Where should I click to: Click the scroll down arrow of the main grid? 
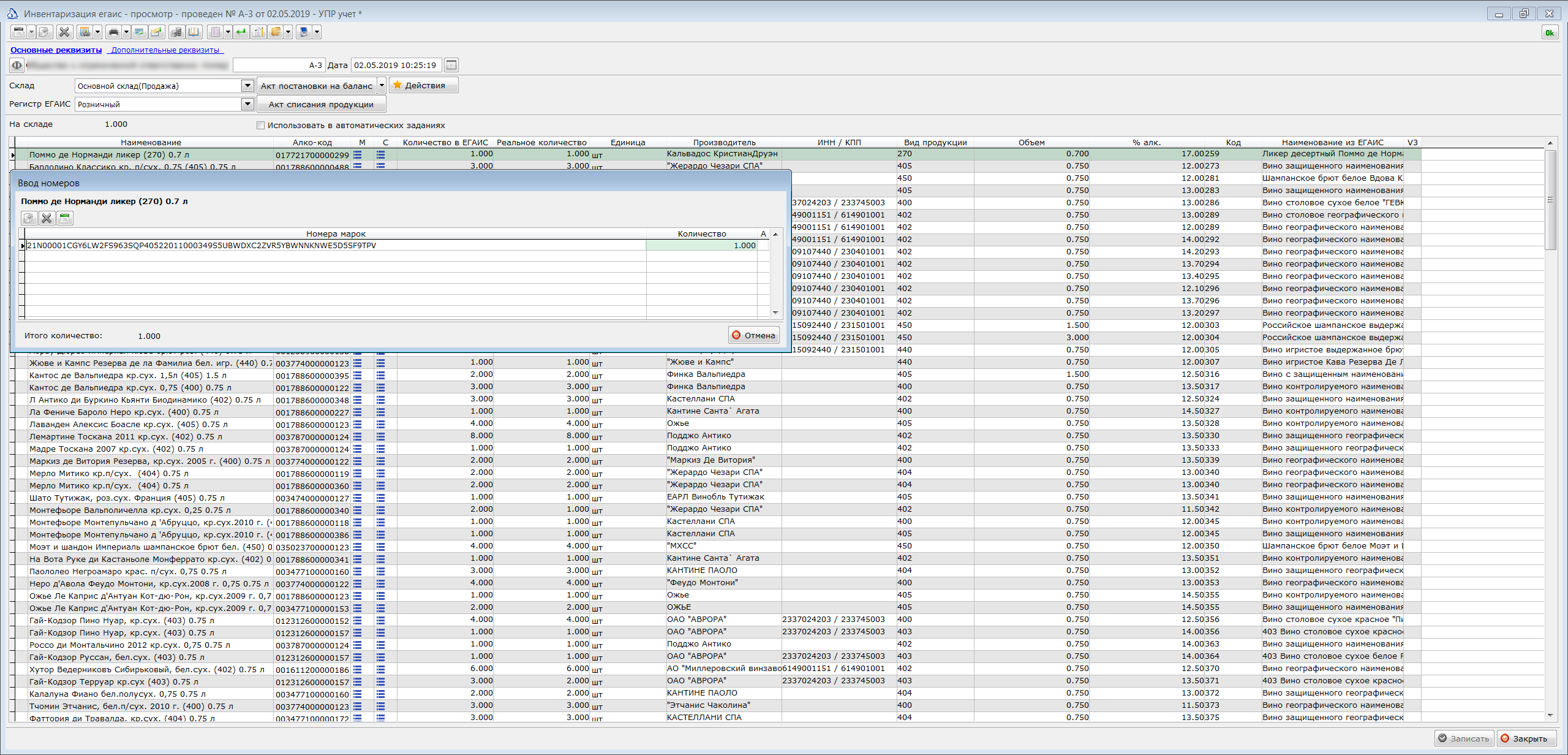click(1550, 715)
